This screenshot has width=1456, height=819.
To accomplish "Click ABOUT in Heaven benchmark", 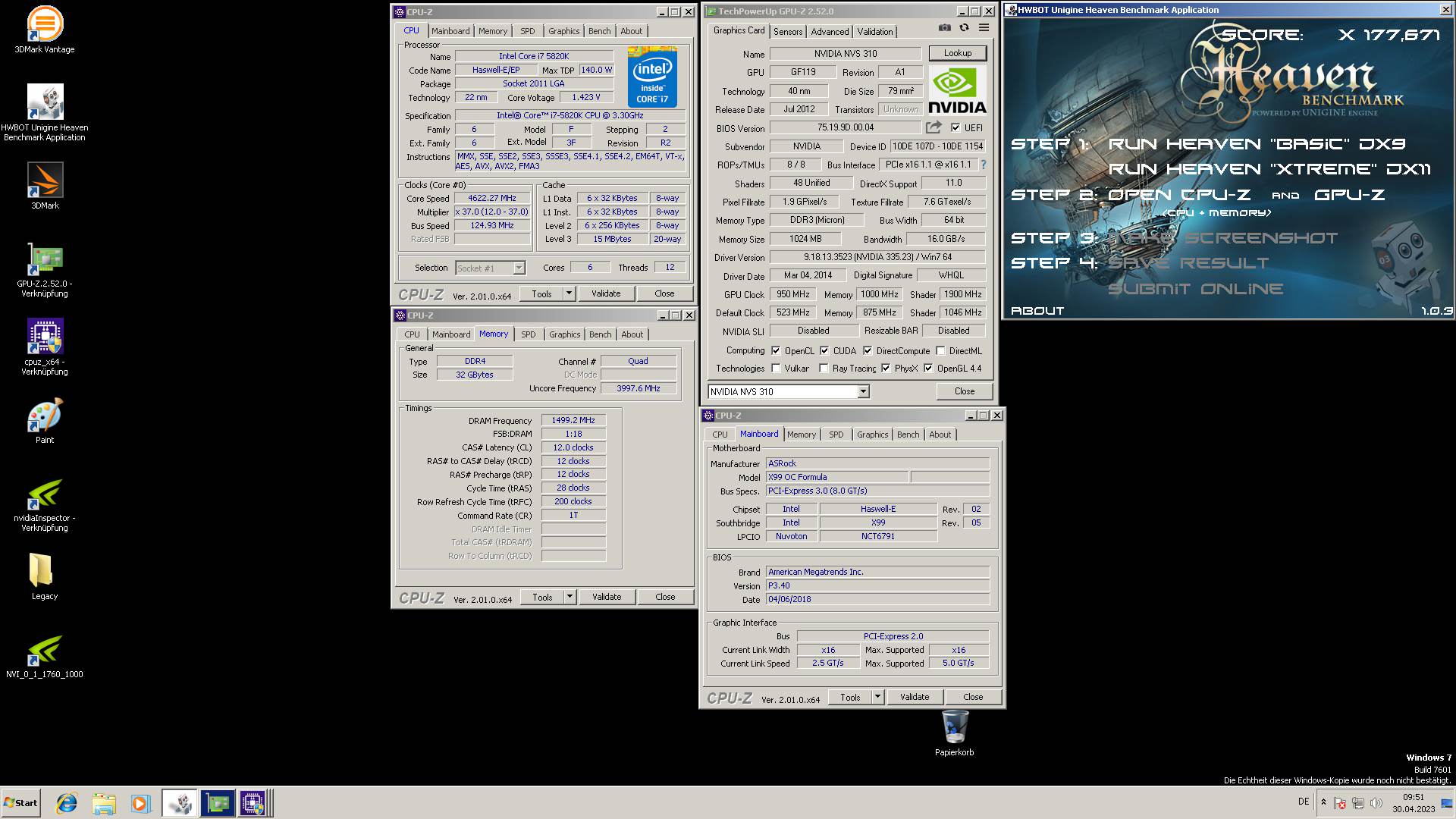I will pos(1037,311).
